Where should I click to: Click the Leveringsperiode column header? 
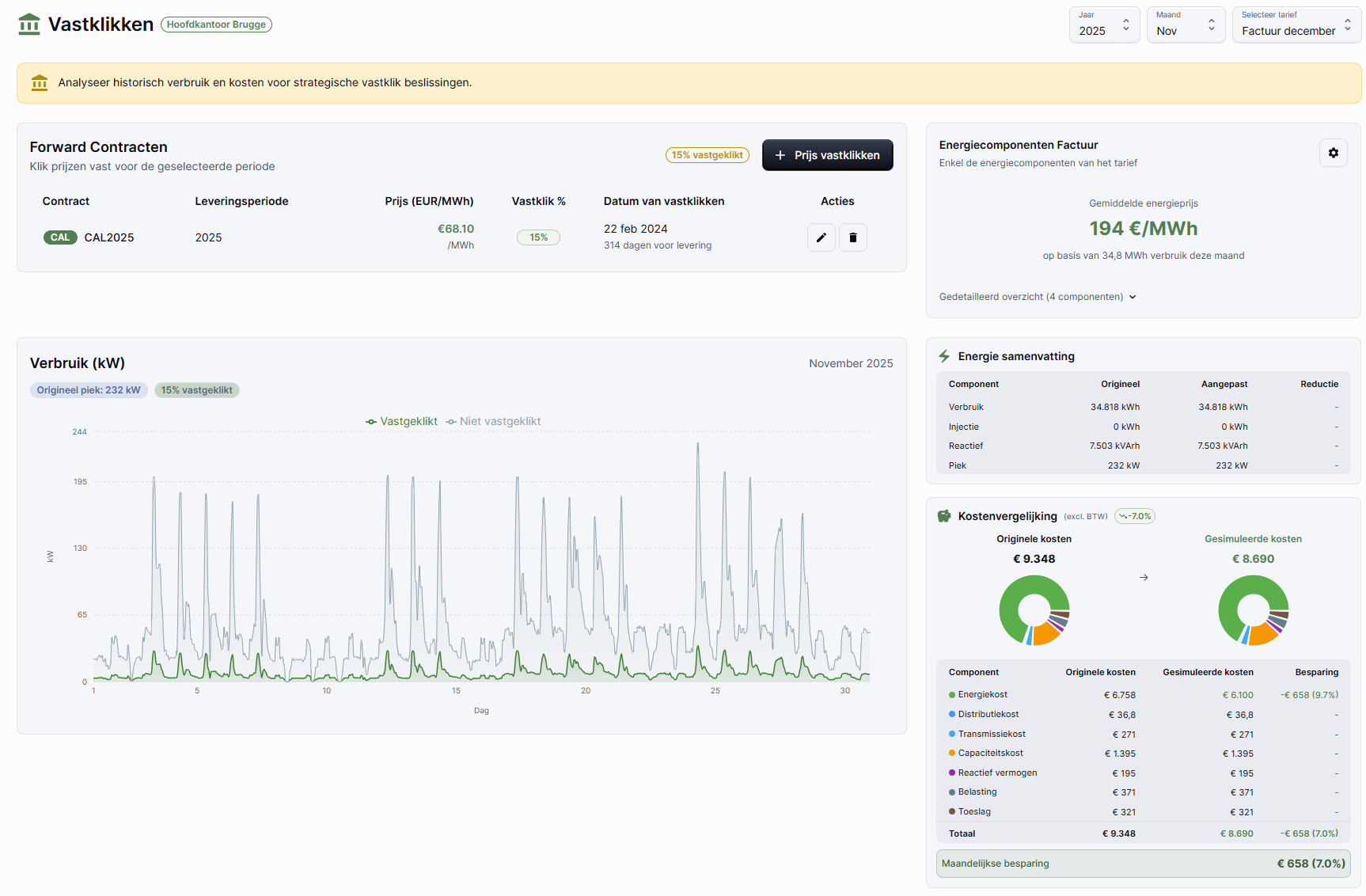point(241,201)
